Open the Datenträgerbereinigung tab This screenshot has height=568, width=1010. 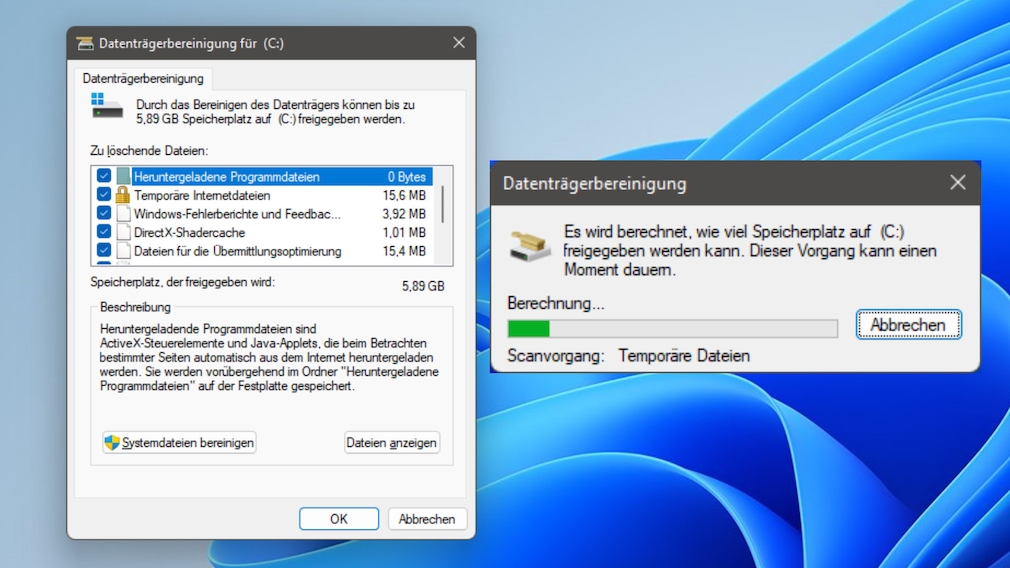coord(143,79)
